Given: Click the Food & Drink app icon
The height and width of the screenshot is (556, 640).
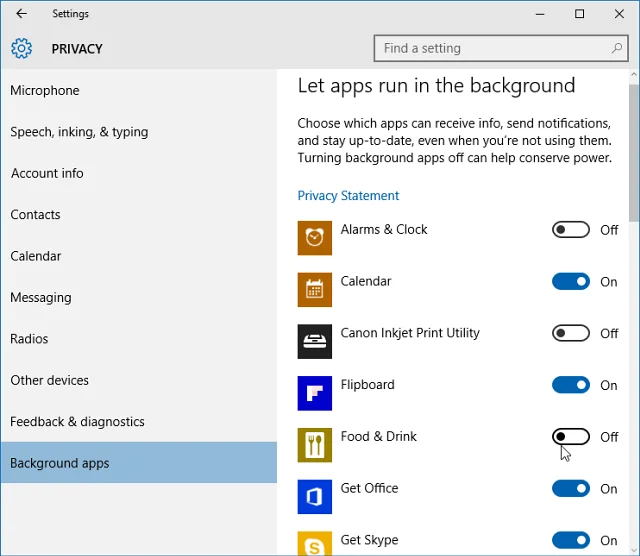Looking at the screenshot, I should [x=314, y=445].
